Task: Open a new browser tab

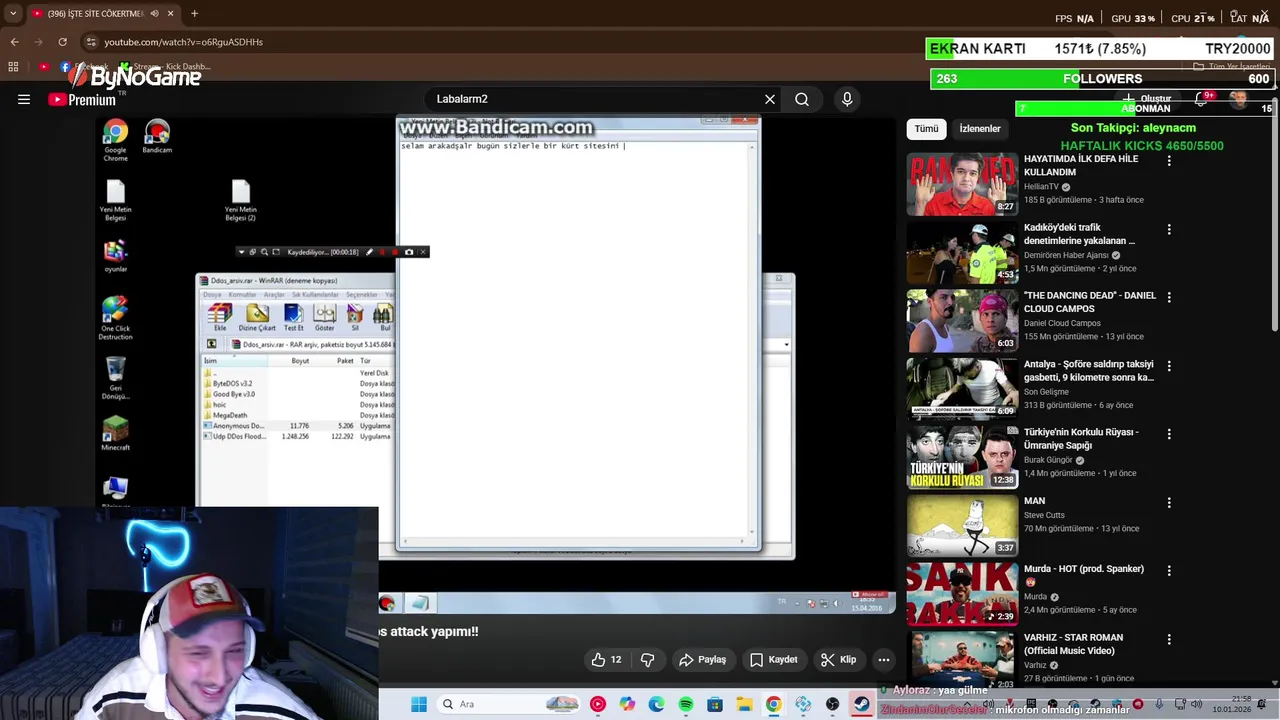Action: click(x=194, y=14)
